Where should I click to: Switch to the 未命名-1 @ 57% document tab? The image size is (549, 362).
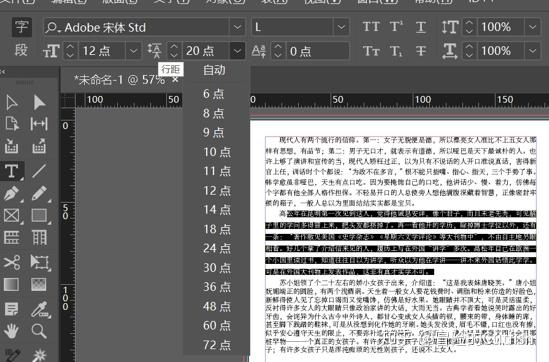coord(119,80)
